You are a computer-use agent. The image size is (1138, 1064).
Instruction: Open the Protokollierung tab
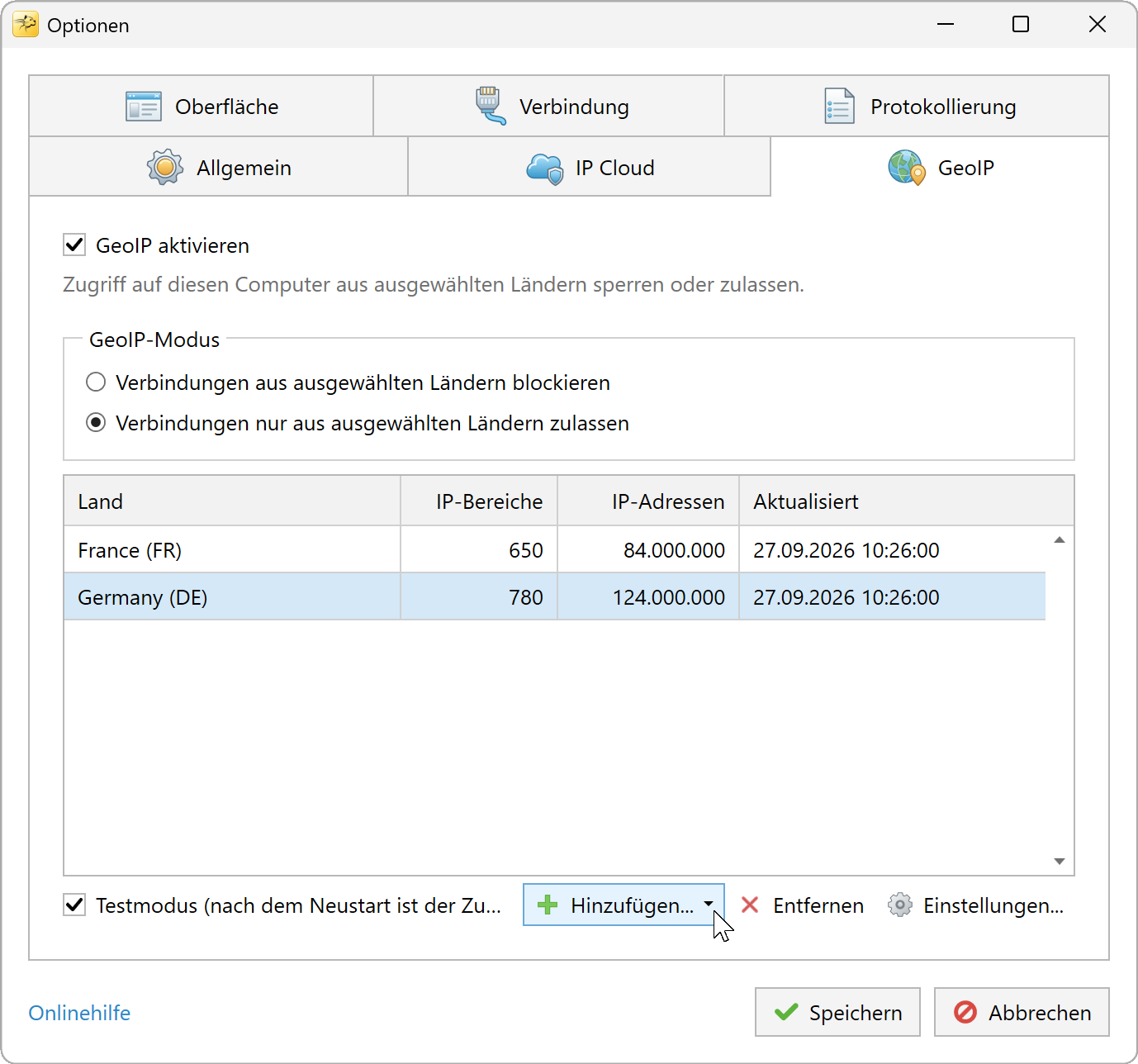click(x=917, y=106)
